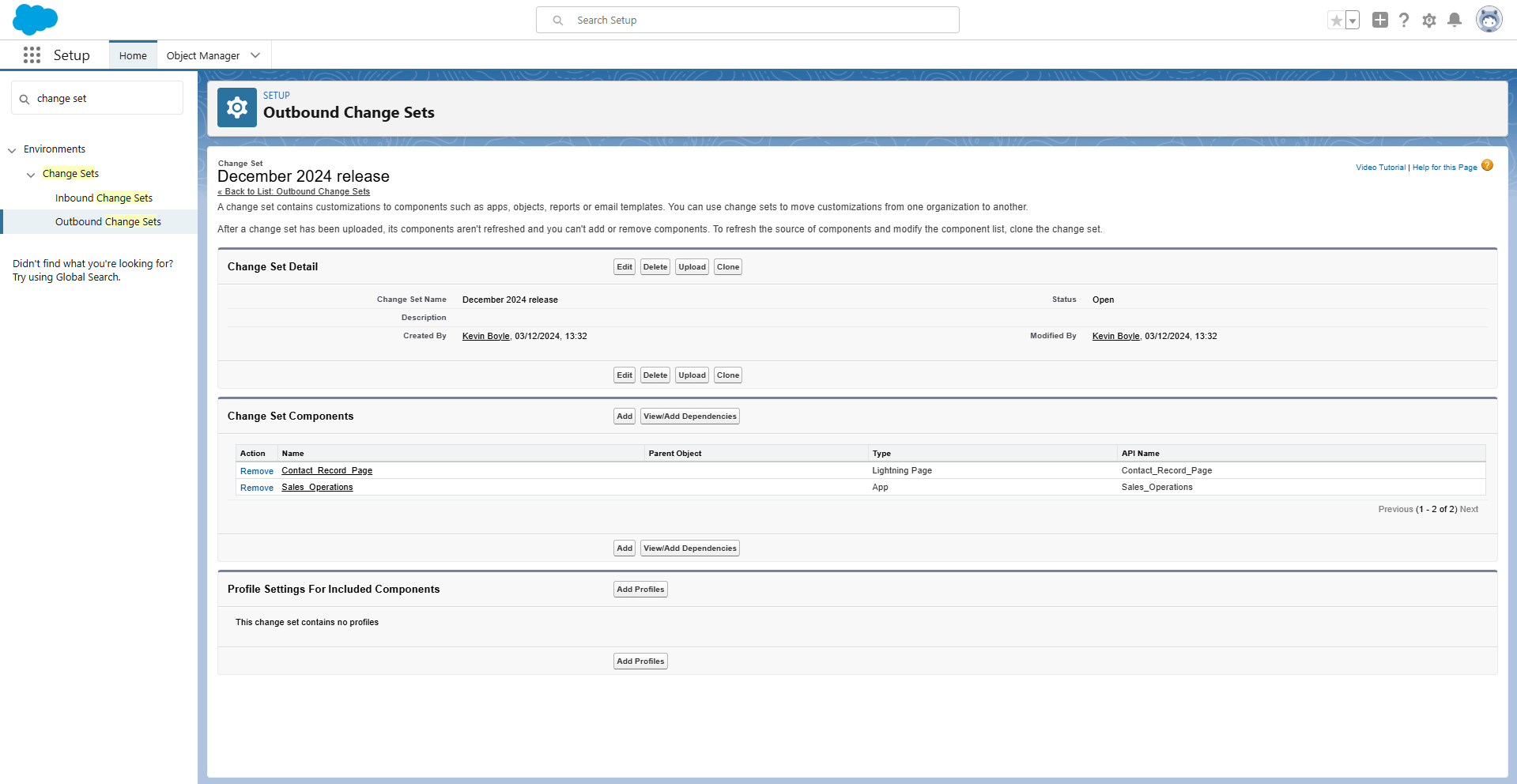Click the top View/Add Dependencies button
The width and height of the screenshot is (1517, 784).
pyautogui.click(x=689, y=416)
